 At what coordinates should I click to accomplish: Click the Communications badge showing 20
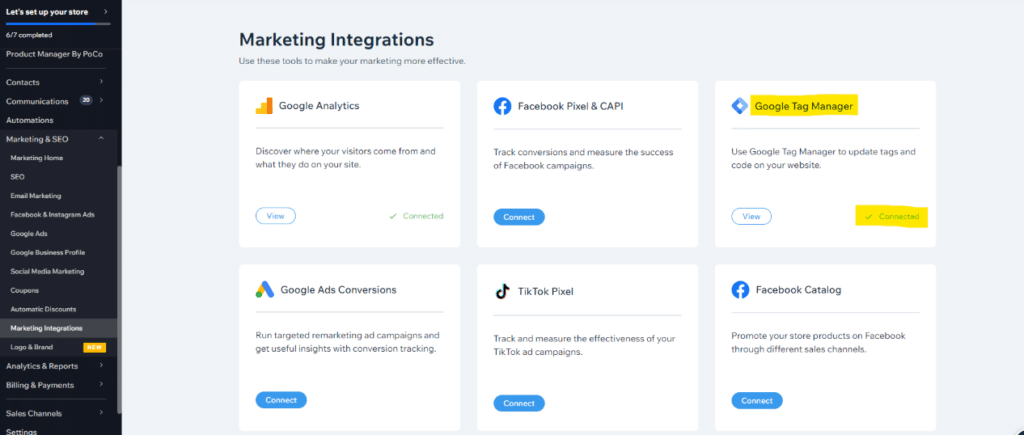pyautogui.click(x=86, y=101)
